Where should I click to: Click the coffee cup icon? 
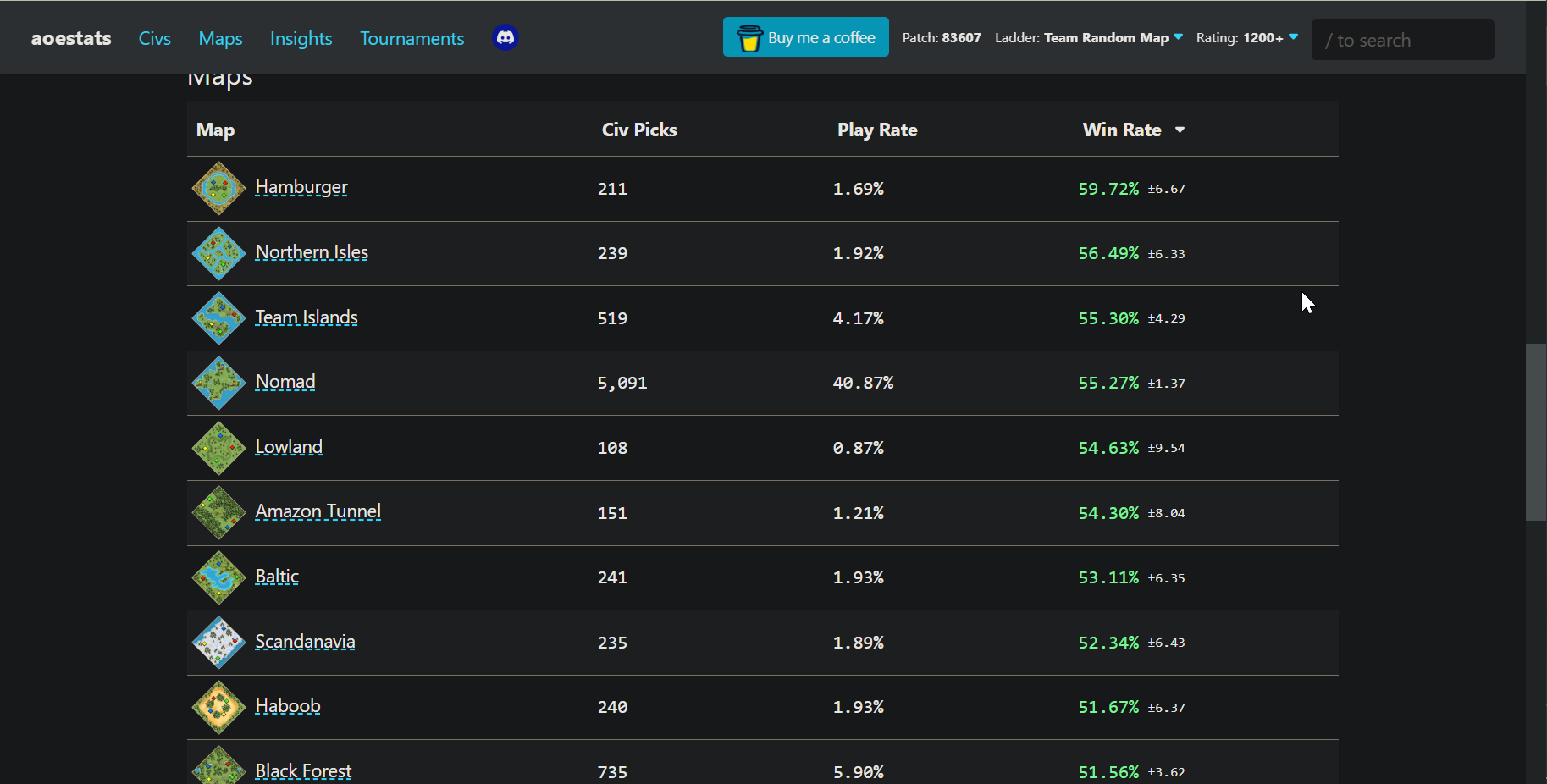click(749, 38)
